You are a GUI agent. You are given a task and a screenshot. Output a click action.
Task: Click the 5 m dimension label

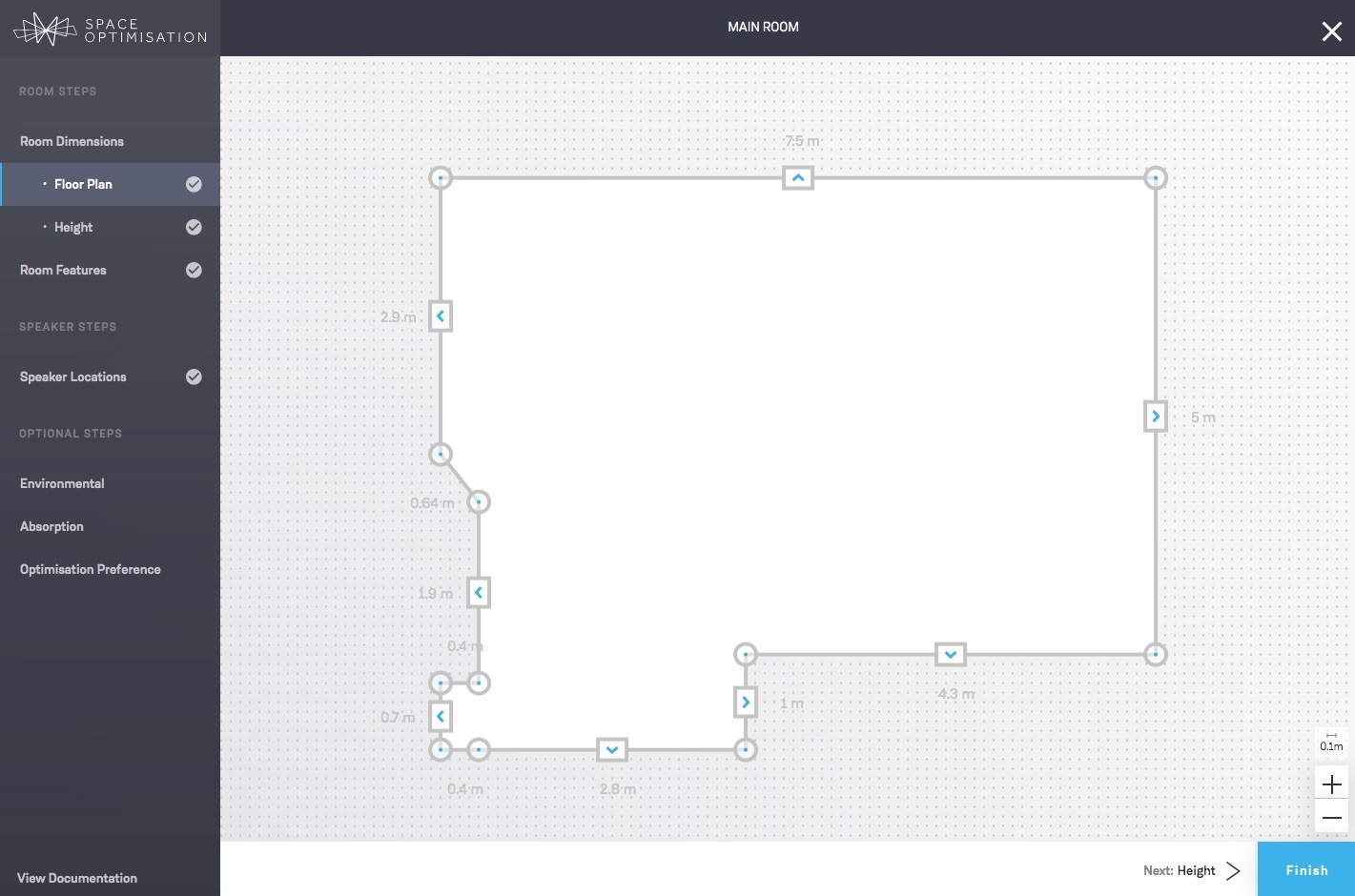[x=1202, y=417]
